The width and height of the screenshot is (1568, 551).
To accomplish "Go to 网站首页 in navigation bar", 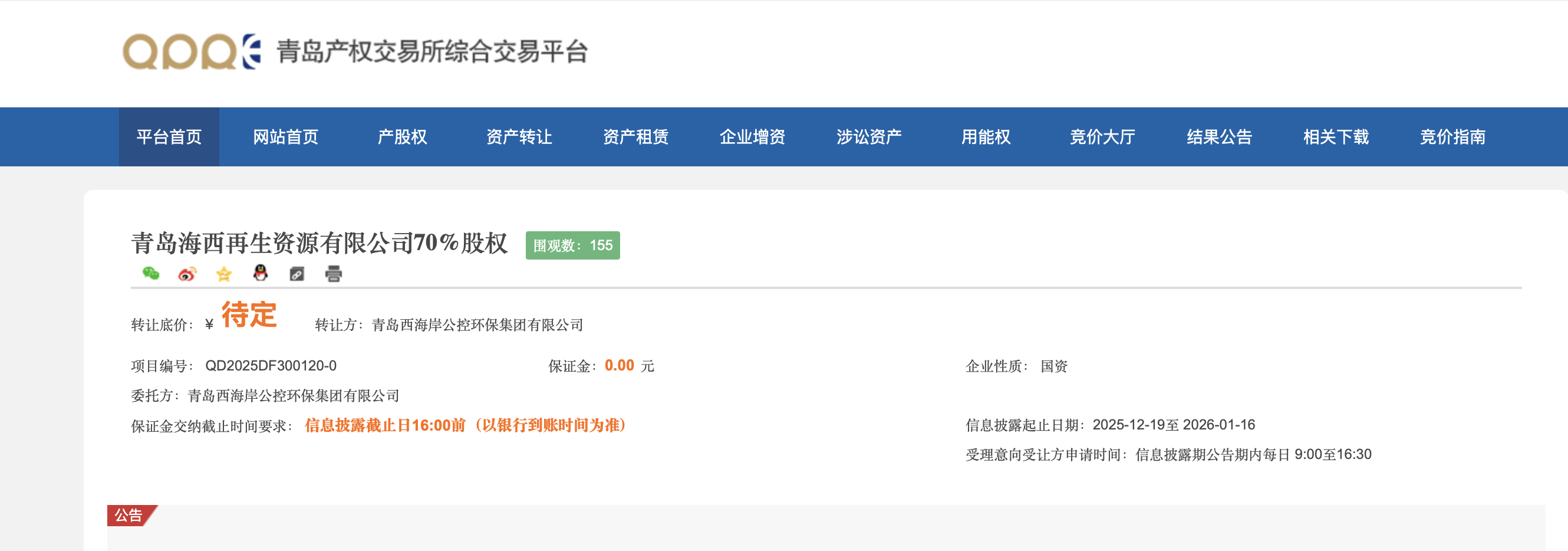I will [285, 137].
